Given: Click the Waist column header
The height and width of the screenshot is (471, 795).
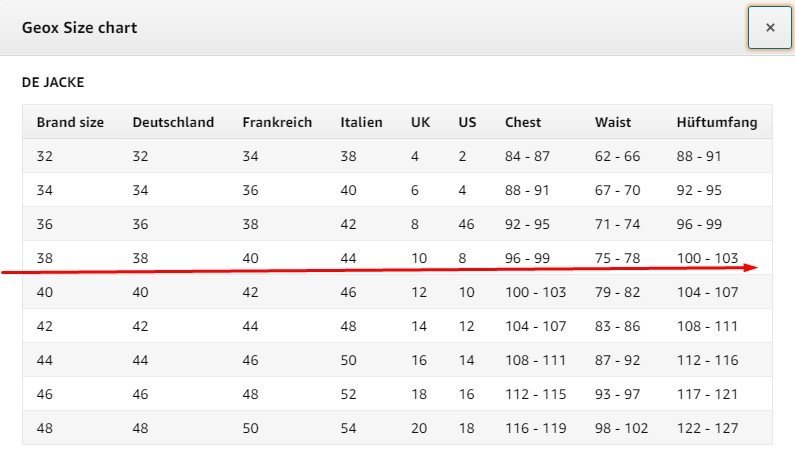Looking at the screenshot, I should coord(612,122).
